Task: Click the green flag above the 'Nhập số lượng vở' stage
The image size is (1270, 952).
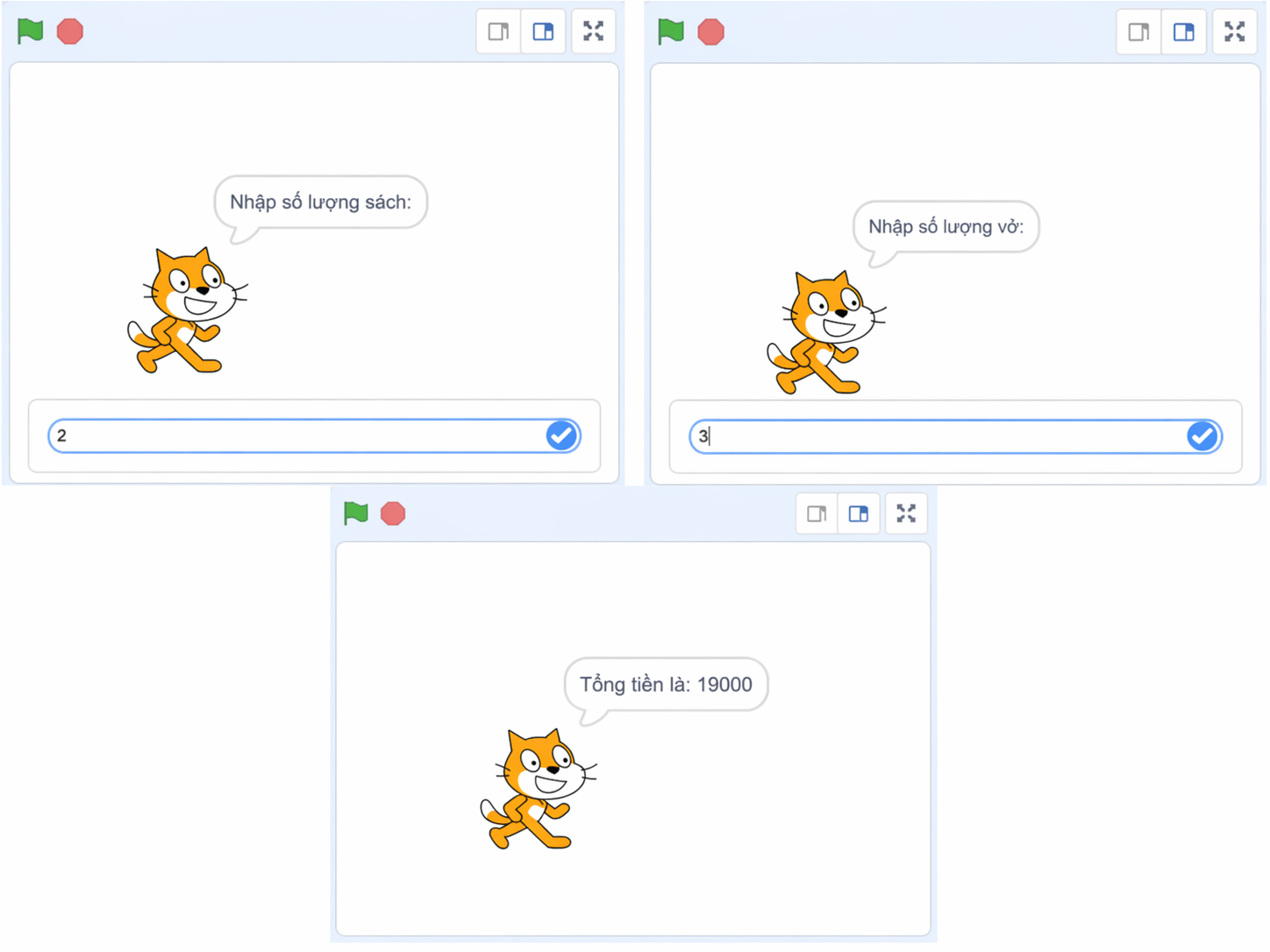Action: click(672, 32)
